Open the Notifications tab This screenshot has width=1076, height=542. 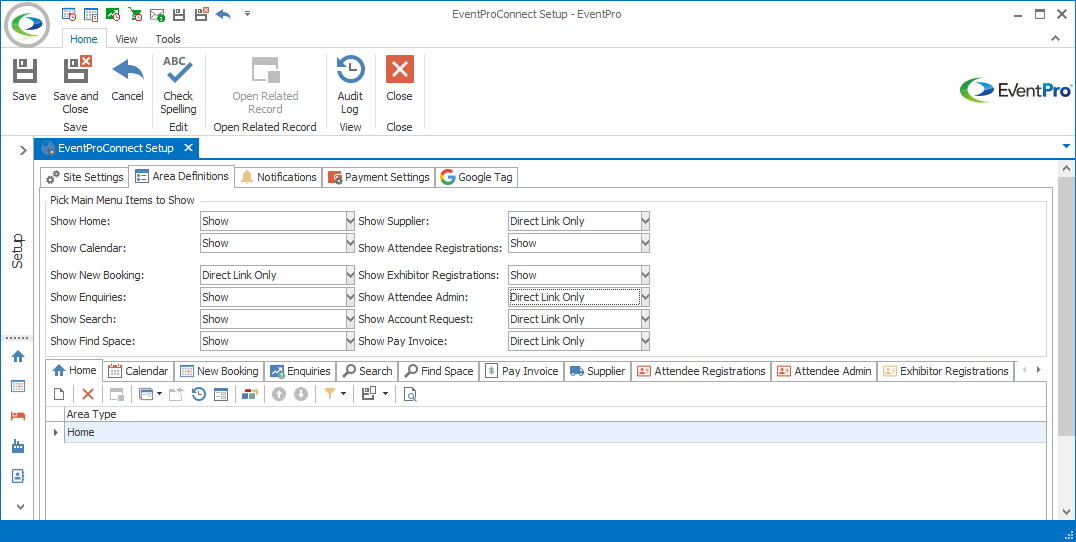279,177
